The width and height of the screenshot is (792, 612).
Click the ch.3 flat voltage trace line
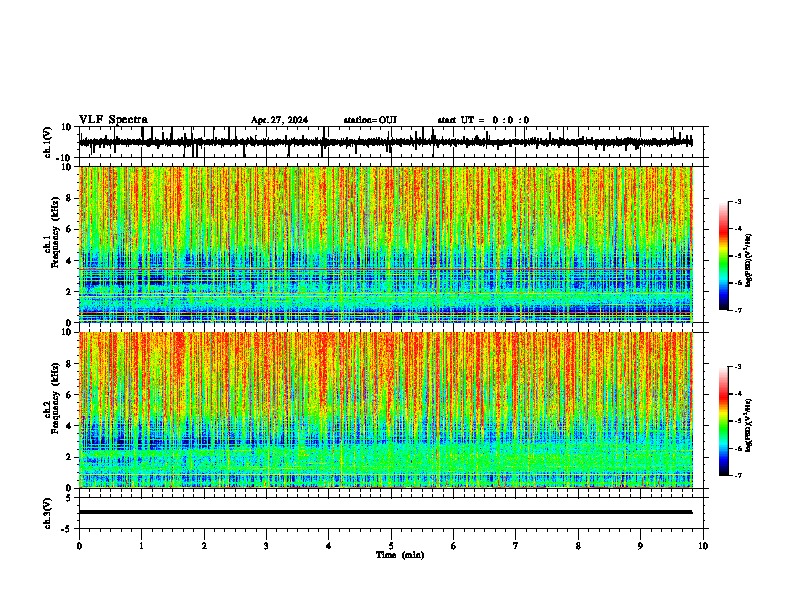pyautogui.click(x=385, y=512)
